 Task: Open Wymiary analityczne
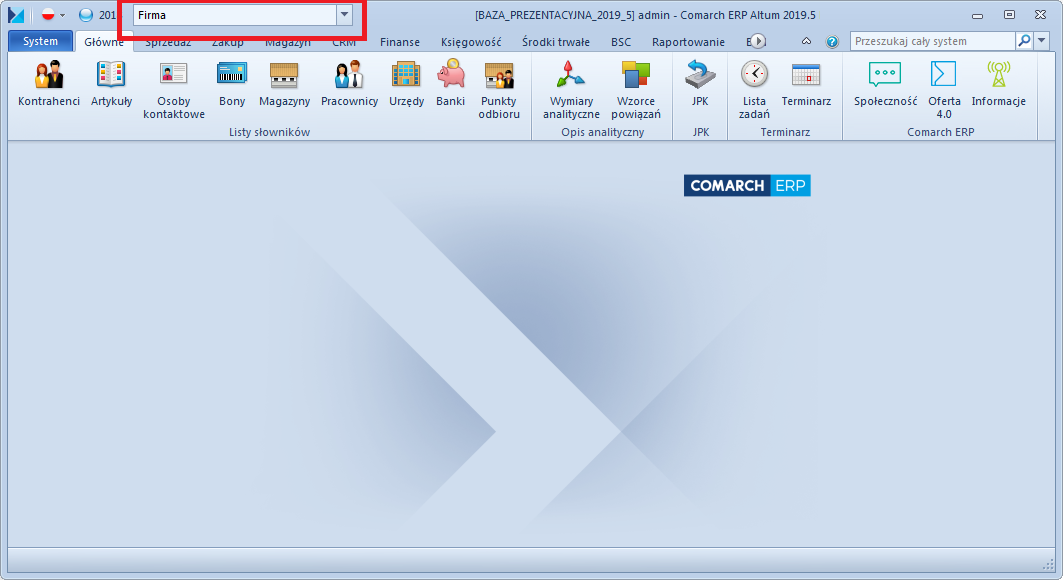click(x=571, y=89)
